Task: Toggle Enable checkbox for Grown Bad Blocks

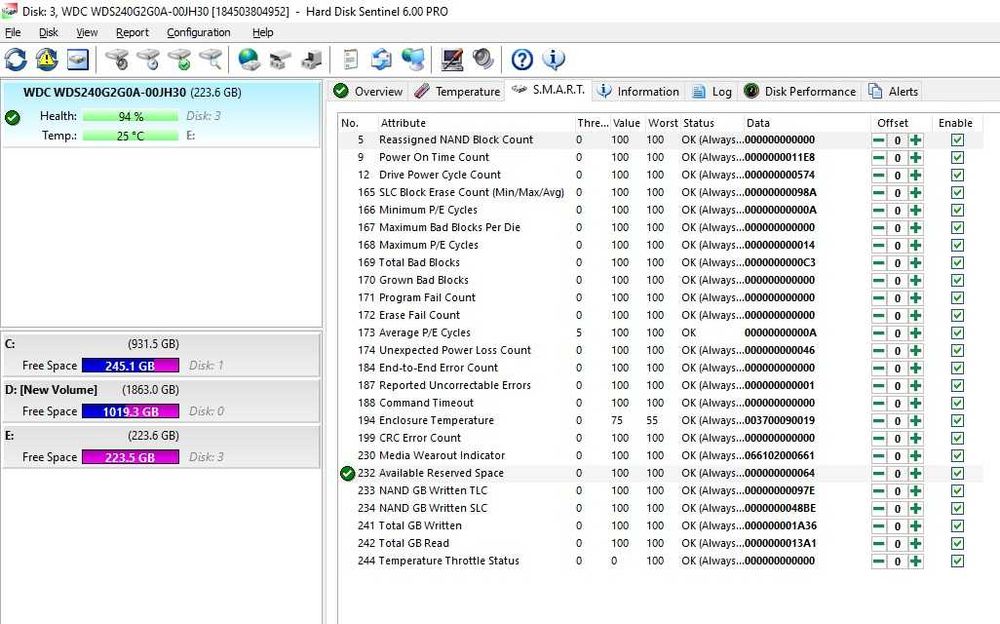Action: click(x=957, y=281)
